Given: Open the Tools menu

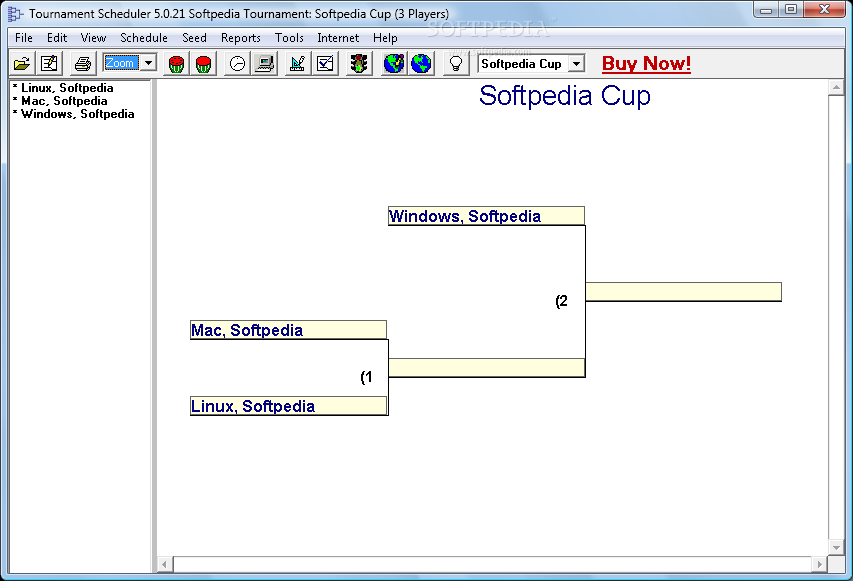Looking at the screenshot, I should point(289,38).
